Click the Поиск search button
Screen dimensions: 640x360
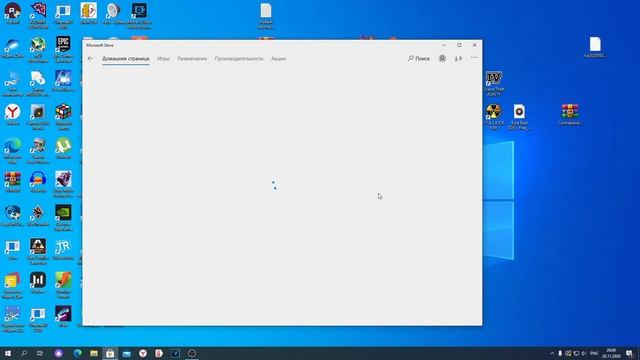pyautogui.click(x=419, y=58)
